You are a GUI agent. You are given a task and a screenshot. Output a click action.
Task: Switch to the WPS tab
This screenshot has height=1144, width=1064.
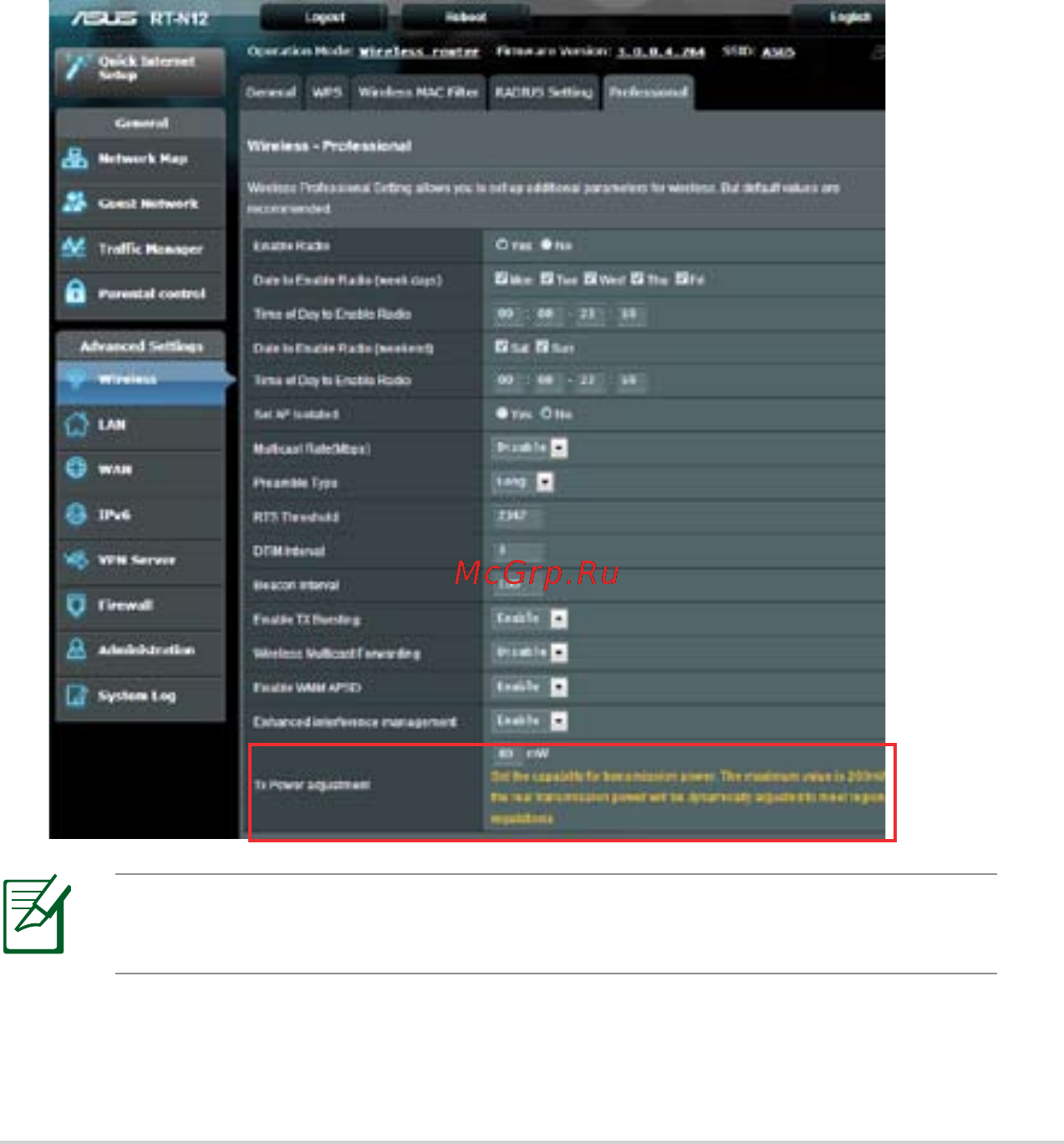click(x=328, y=93)
